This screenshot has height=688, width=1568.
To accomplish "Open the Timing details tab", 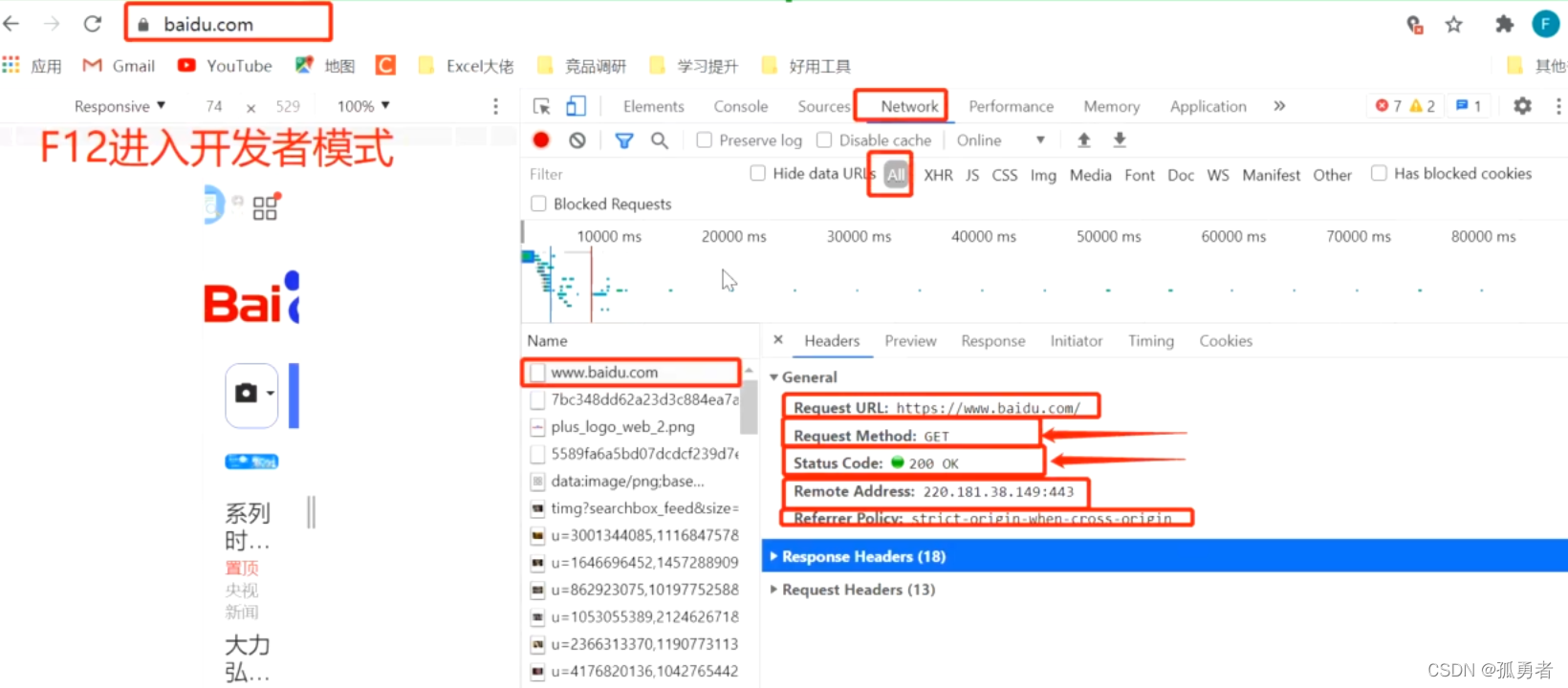I will (1150, 341).
